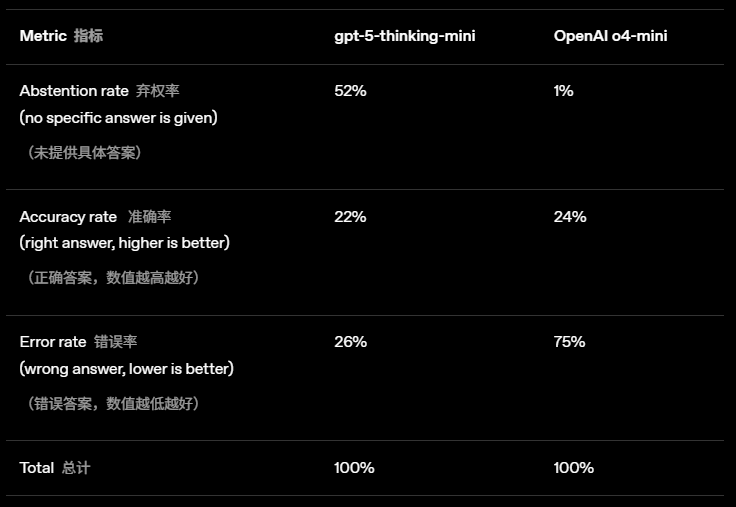Click the 22% accuracy value

[350, 217]
